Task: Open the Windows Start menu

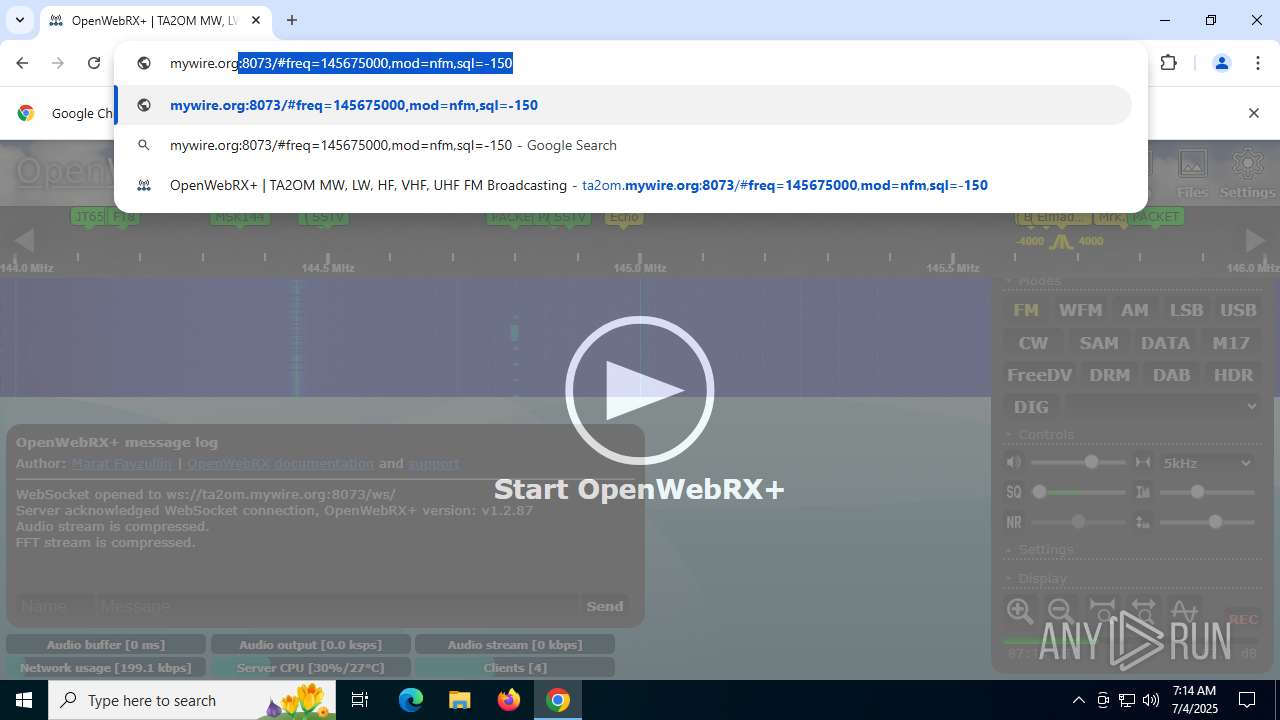Action: point(24,700)
